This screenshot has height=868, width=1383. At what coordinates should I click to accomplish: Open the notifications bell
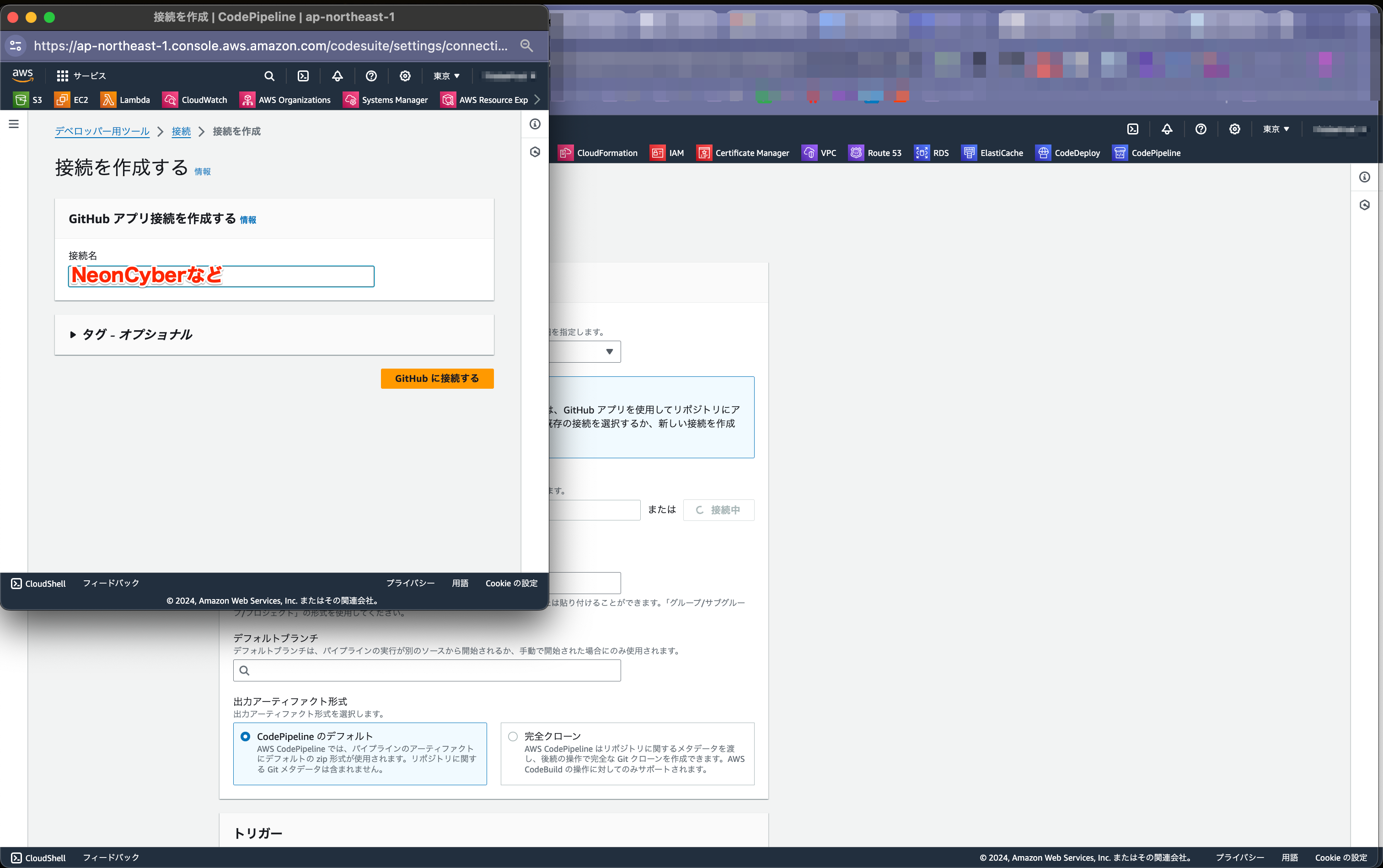[x=337, y=76]
